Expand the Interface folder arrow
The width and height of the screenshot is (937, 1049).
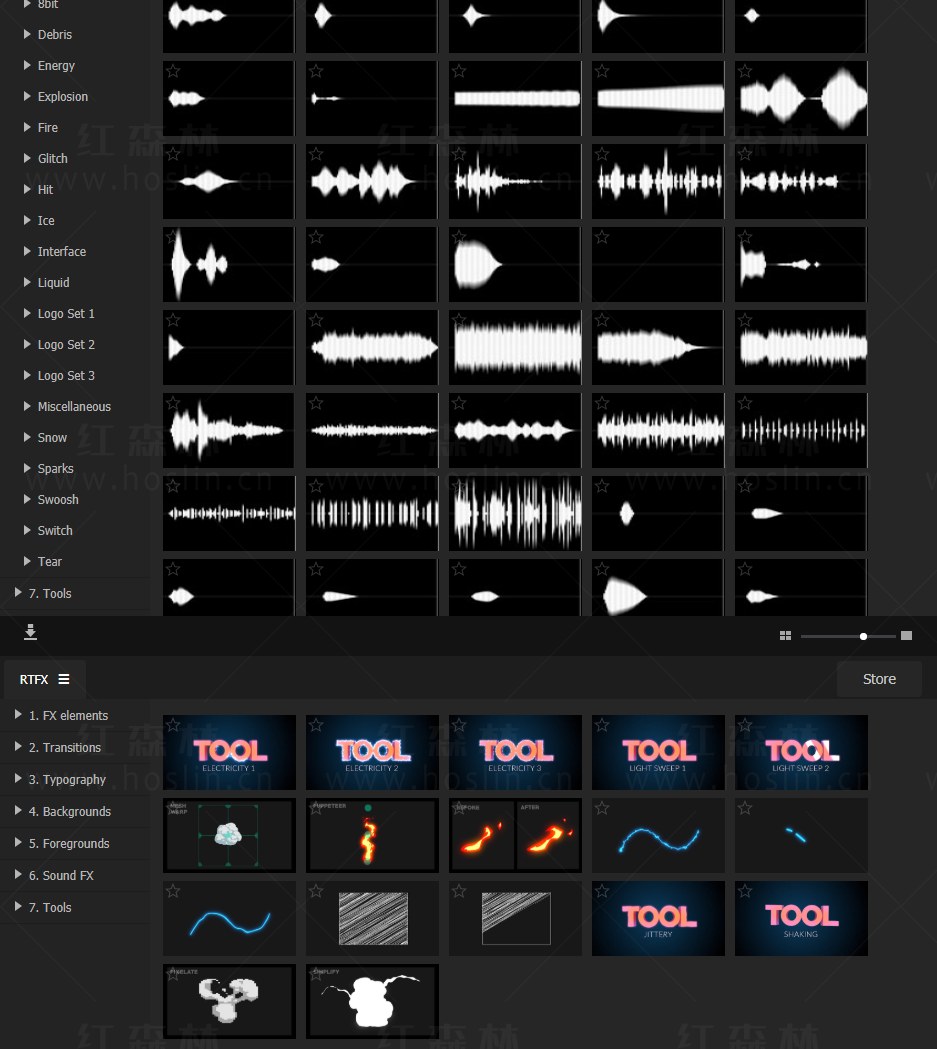click(x=27, y=251)
